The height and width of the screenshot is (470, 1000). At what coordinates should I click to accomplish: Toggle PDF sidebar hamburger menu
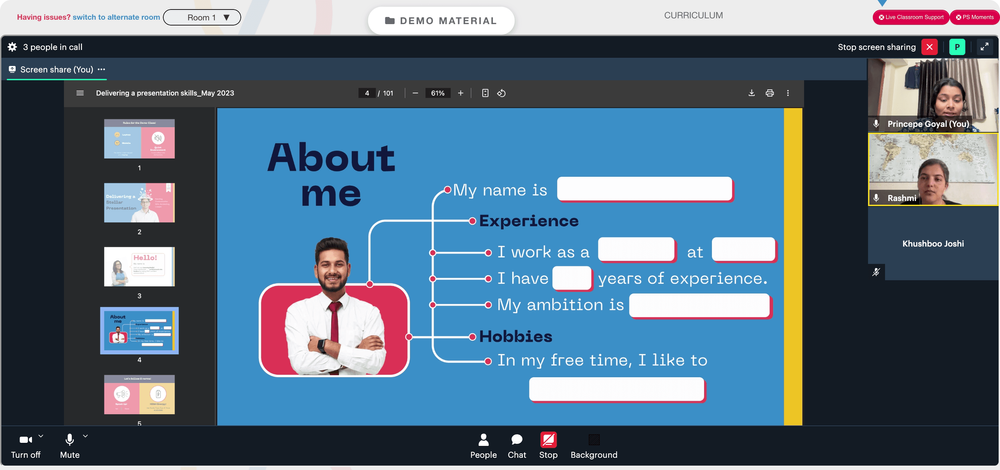pos(80,93)
